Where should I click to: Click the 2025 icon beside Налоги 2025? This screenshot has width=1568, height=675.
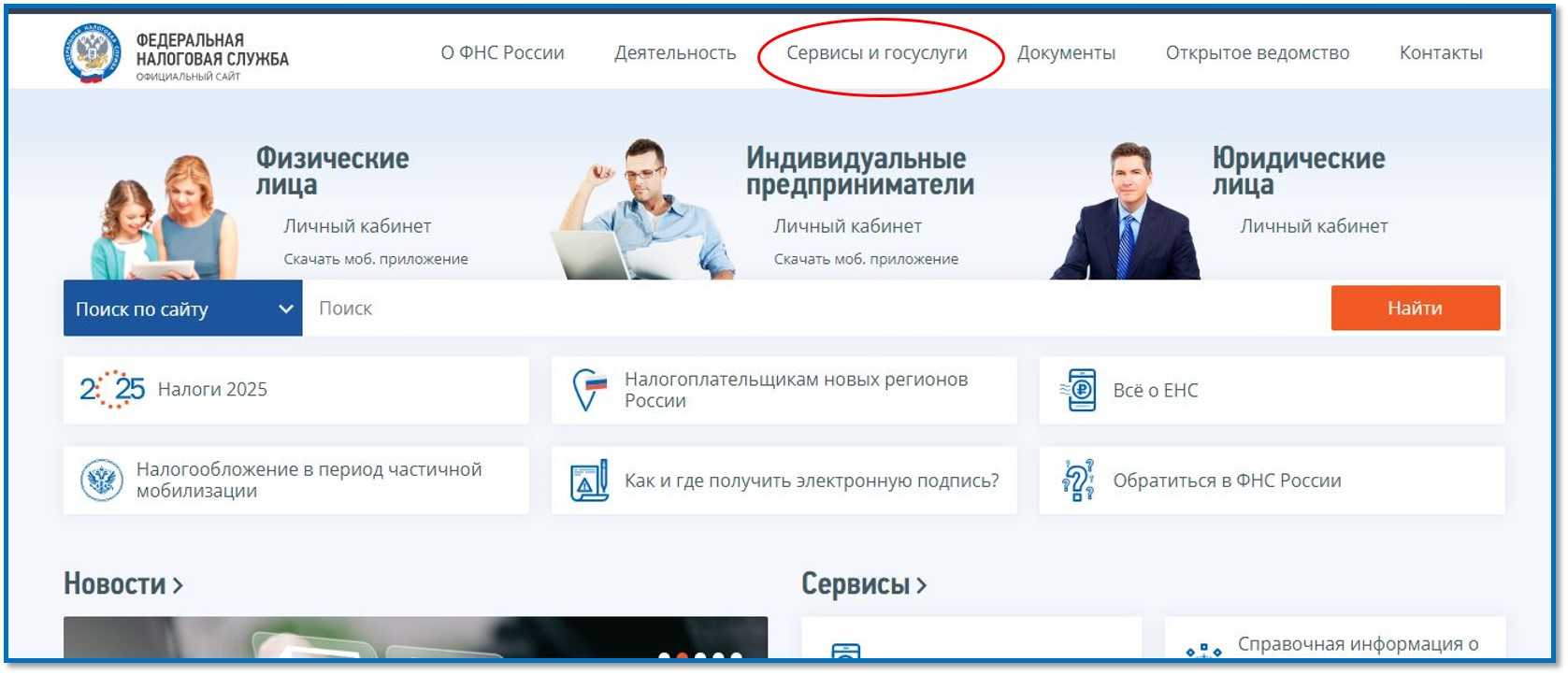(x=112, y=390)
